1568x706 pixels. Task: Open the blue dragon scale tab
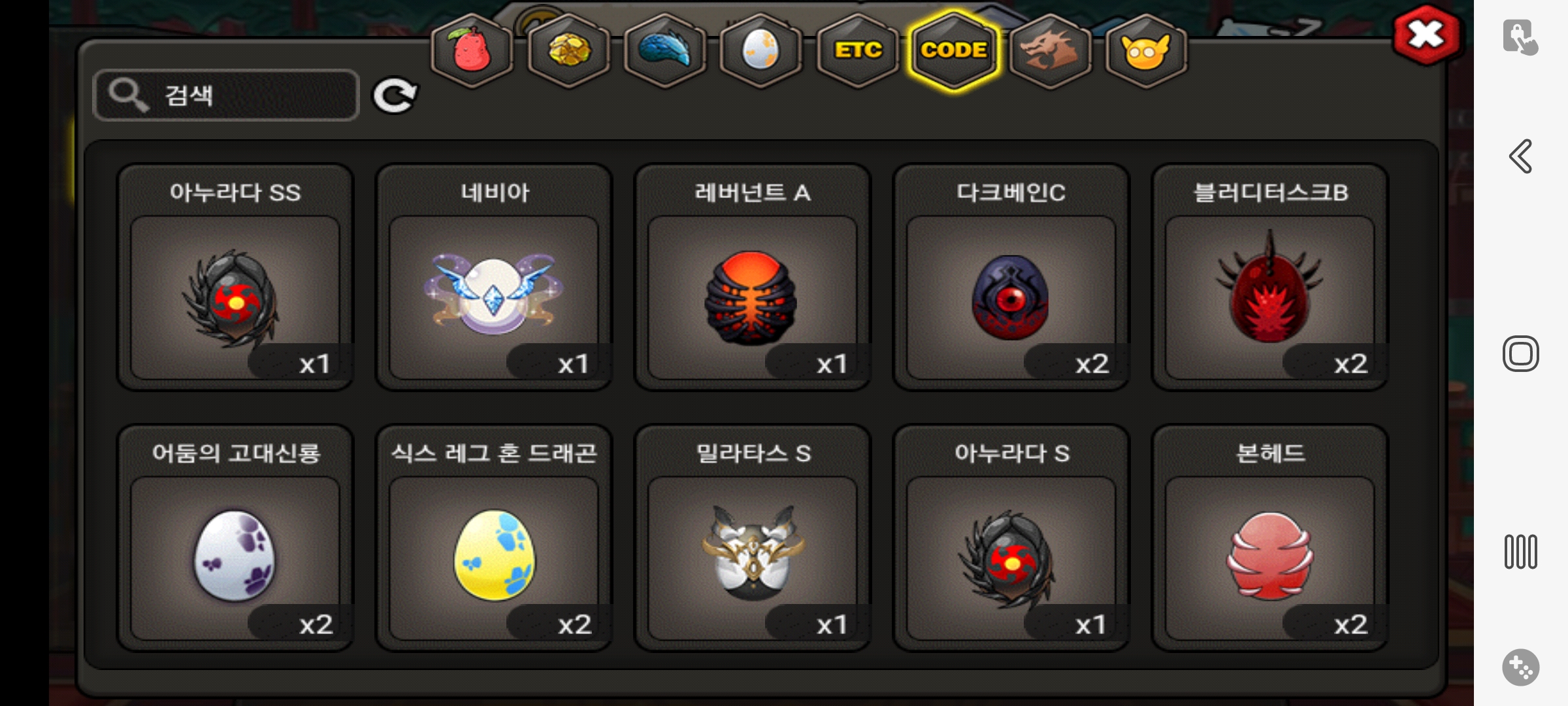pos(665,50)
